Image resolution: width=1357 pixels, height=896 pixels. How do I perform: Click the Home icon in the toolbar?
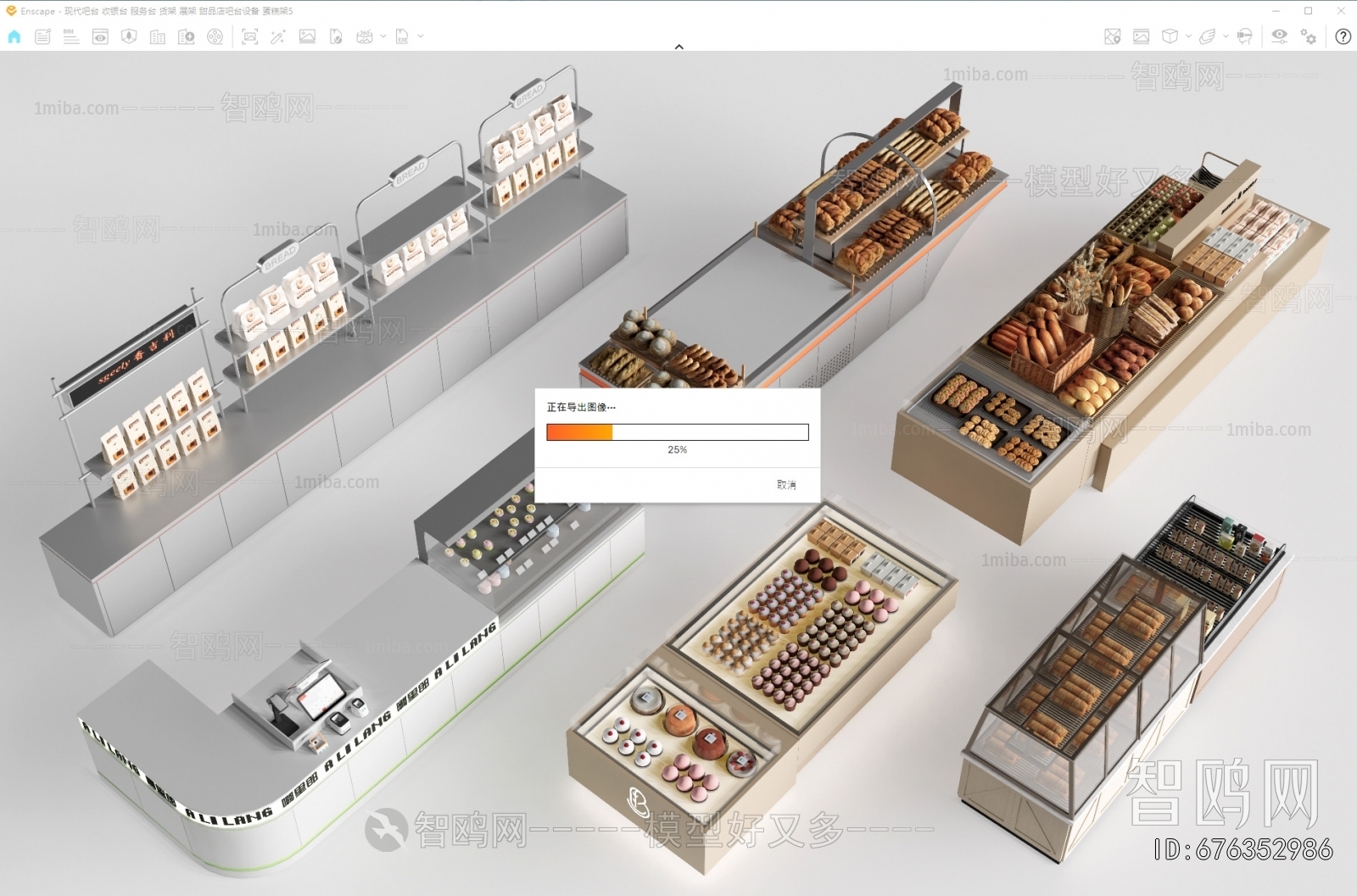point(14,36)
